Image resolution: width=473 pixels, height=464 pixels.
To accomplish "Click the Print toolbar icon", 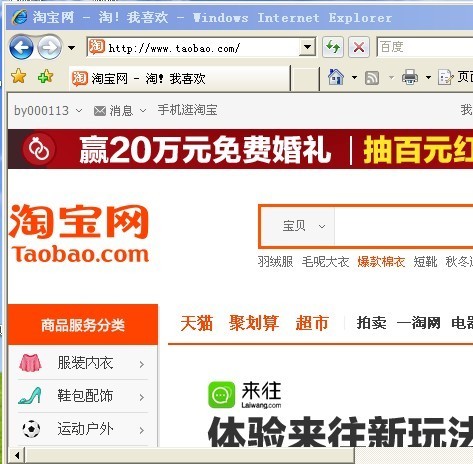I will click(410, 77).
